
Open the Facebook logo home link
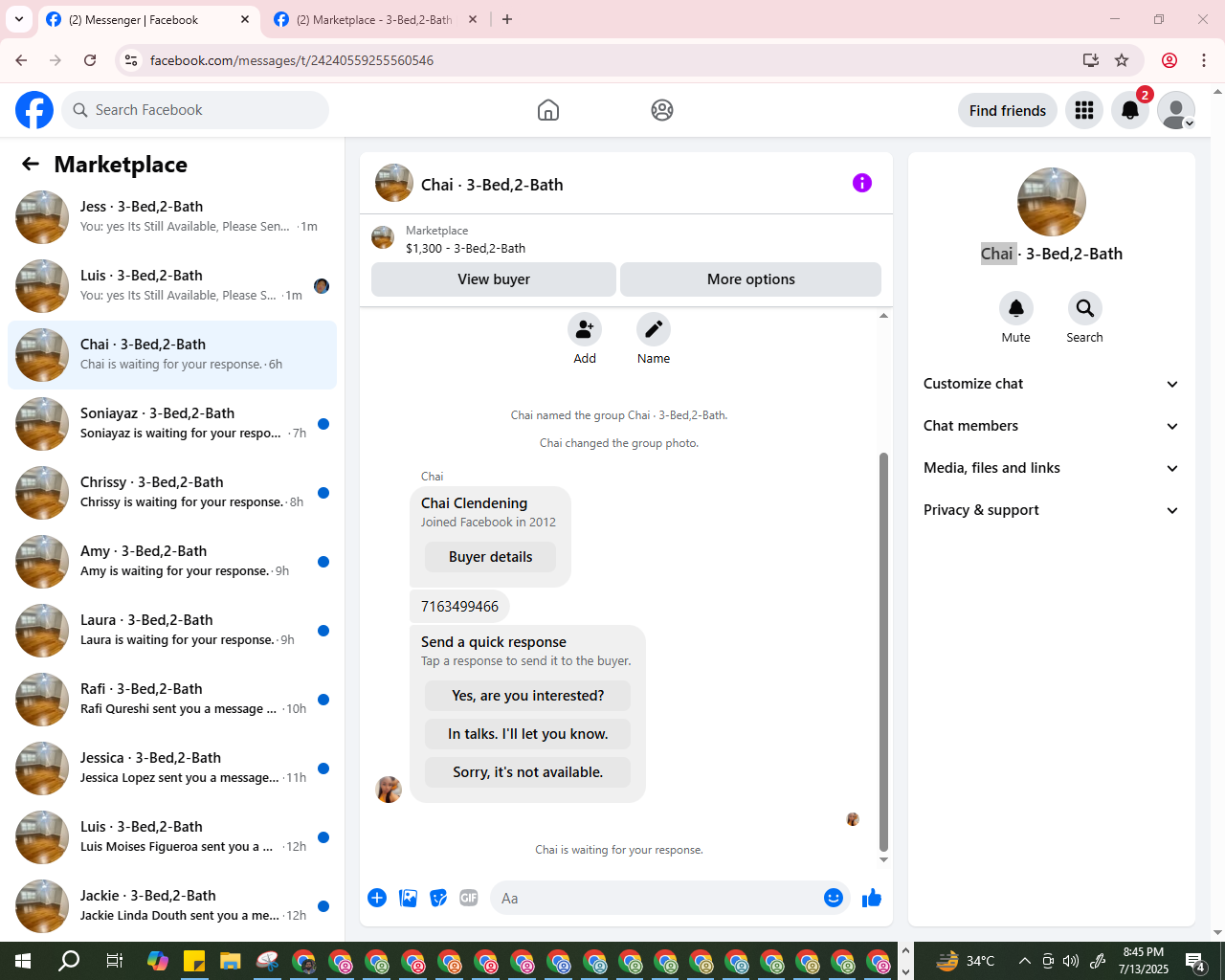coord(34,110)
